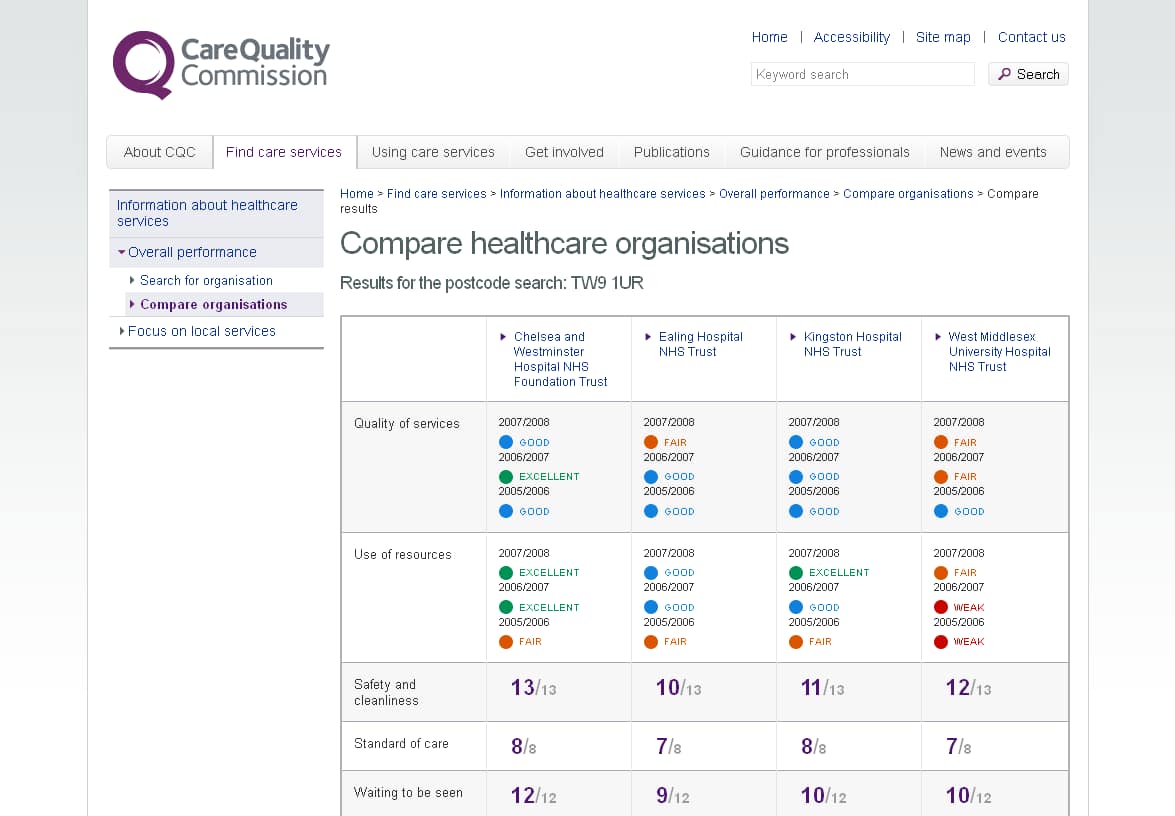Switch to the About CQC tab

[160, 152]
